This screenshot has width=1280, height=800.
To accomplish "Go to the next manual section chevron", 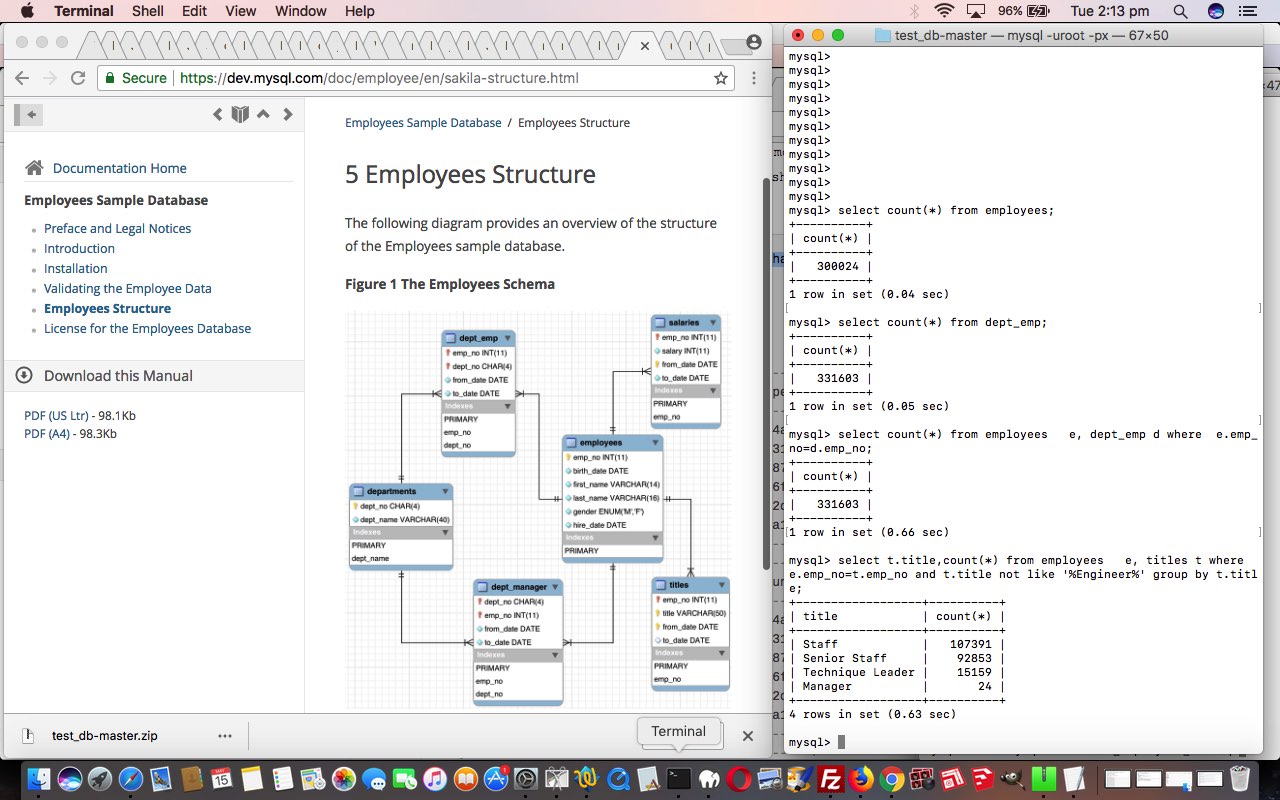I will click(x=288, y=114).
